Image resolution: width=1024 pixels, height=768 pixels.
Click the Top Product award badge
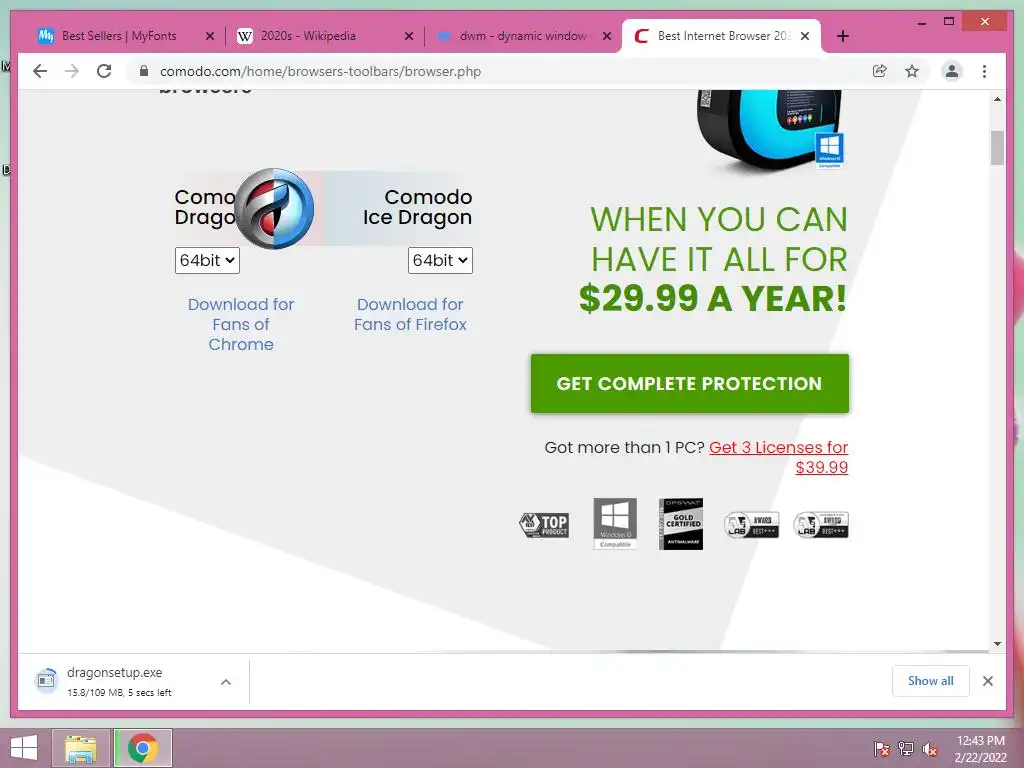point(544,524)
